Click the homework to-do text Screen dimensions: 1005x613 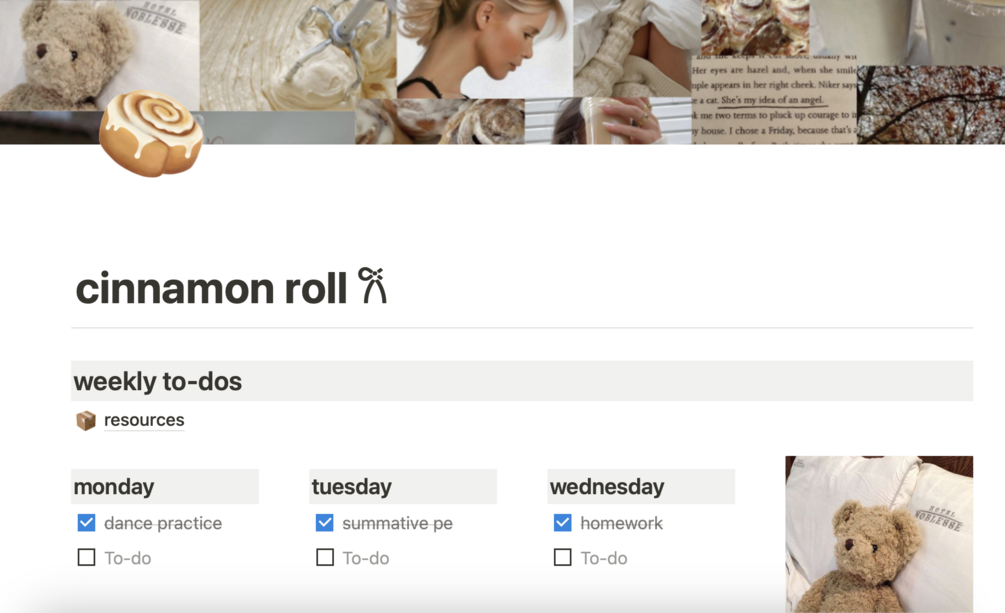pyautogui.click(x=622, y=523)
